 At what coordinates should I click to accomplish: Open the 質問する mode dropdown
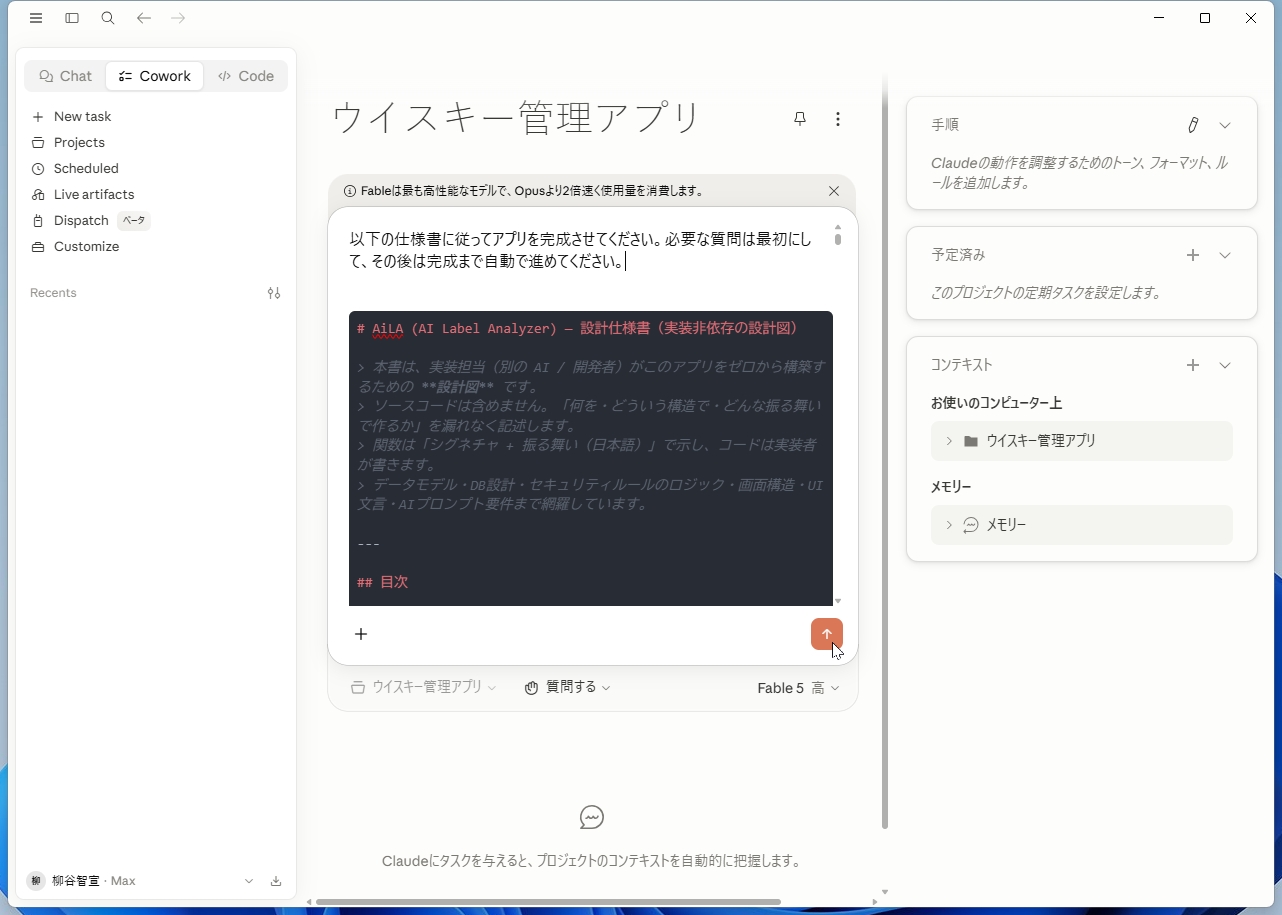[567, 687]
